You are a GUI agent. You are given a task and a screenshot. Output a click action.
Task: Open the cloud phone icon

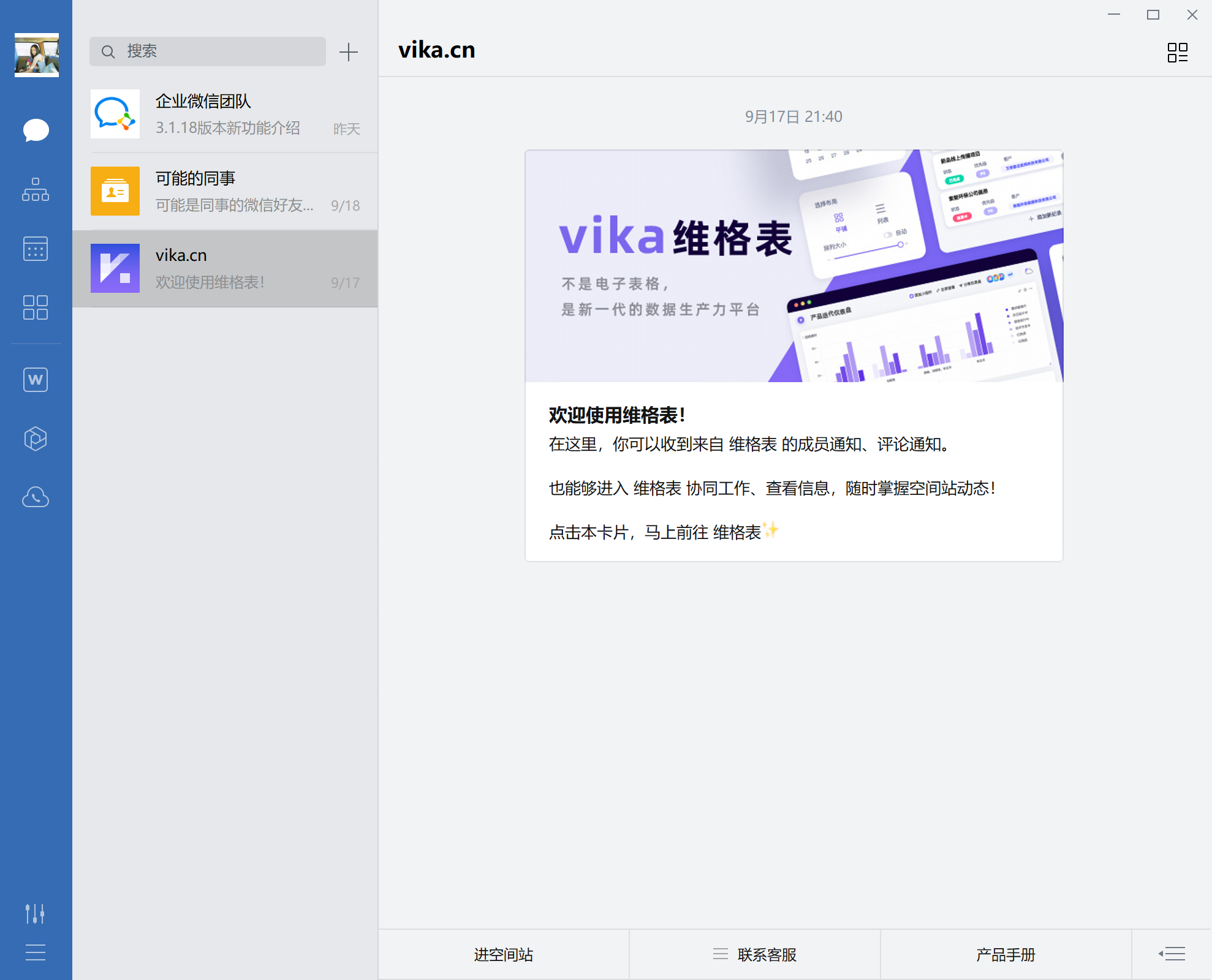(x=36, y=497)
